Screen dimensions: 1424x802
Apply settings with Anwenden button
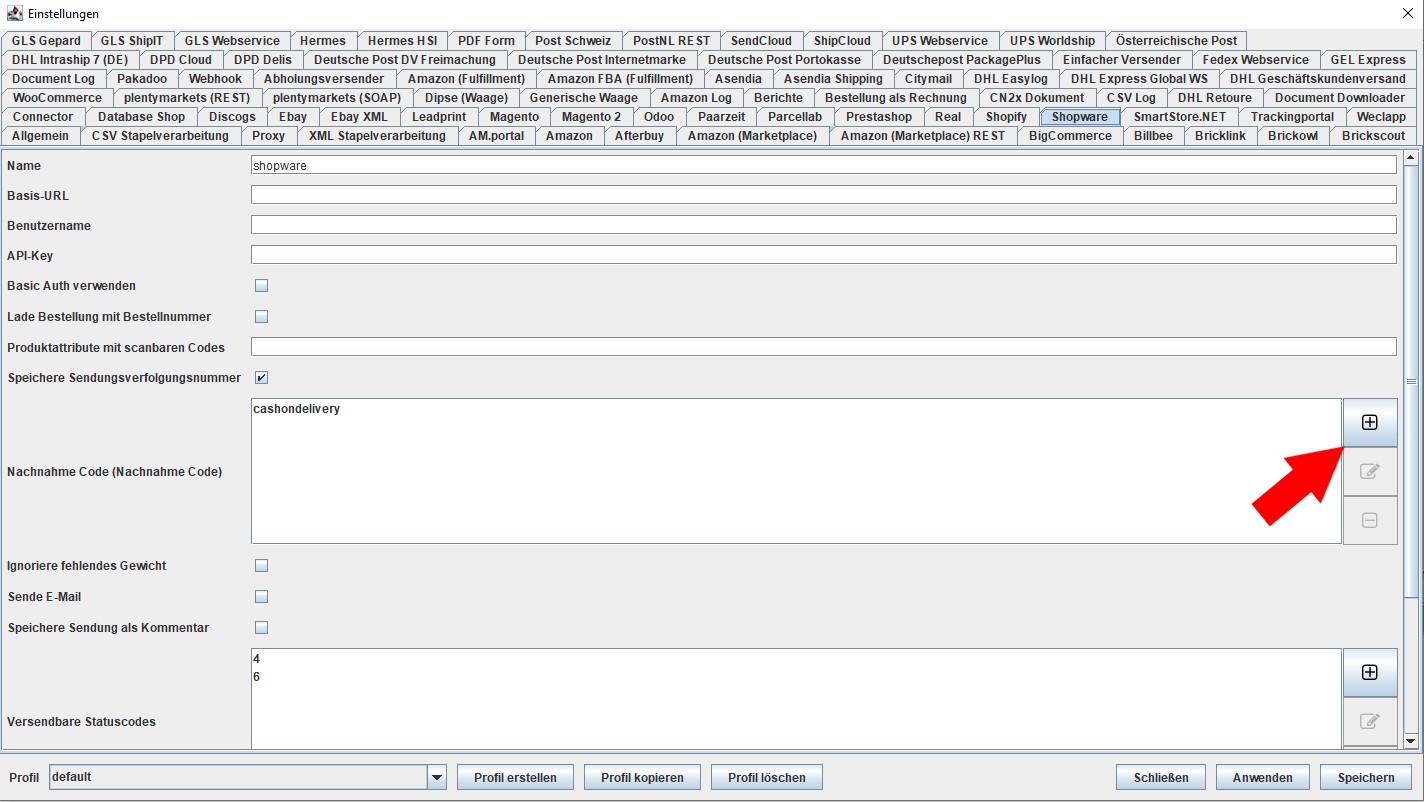[1263, 777]
